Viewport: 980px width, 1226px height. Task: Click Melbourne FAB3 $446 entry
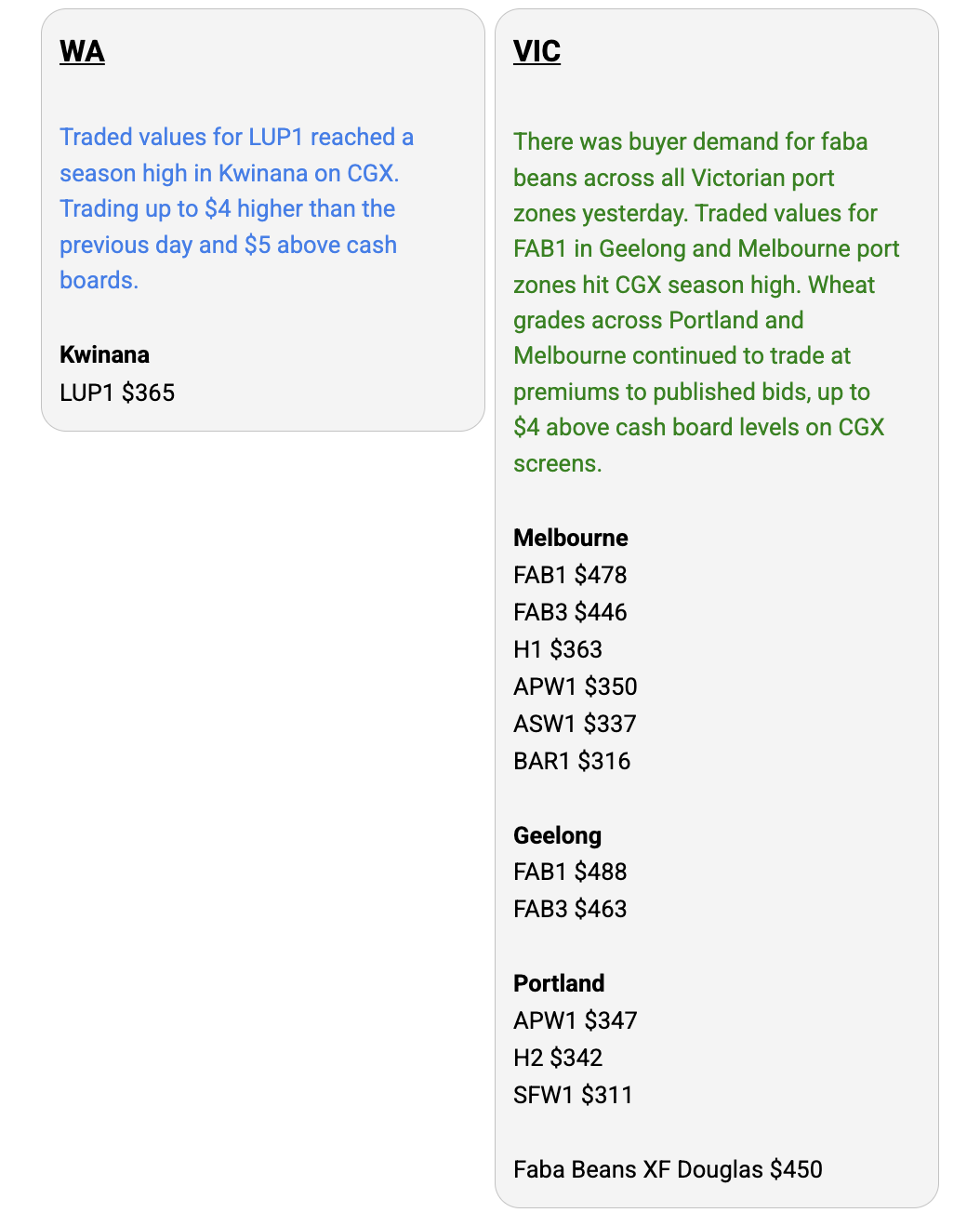click(570, 612)
